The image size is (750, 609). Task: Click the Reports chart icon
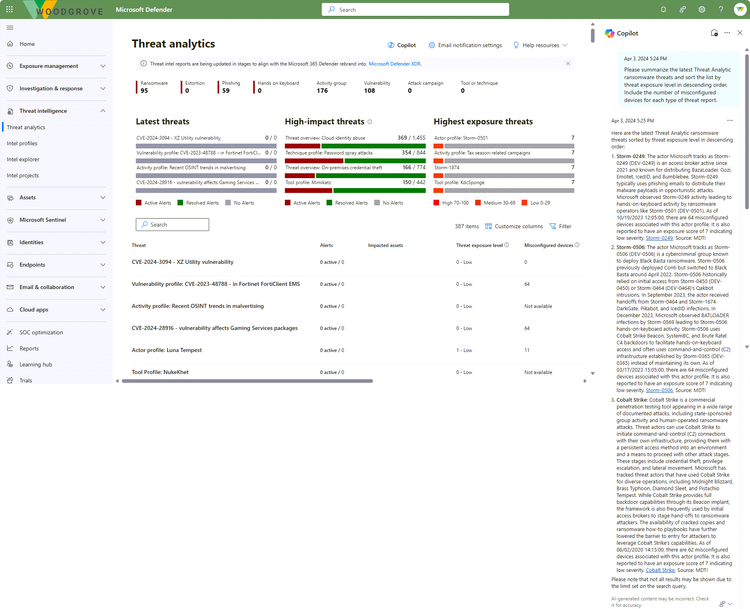click(10, 348)
